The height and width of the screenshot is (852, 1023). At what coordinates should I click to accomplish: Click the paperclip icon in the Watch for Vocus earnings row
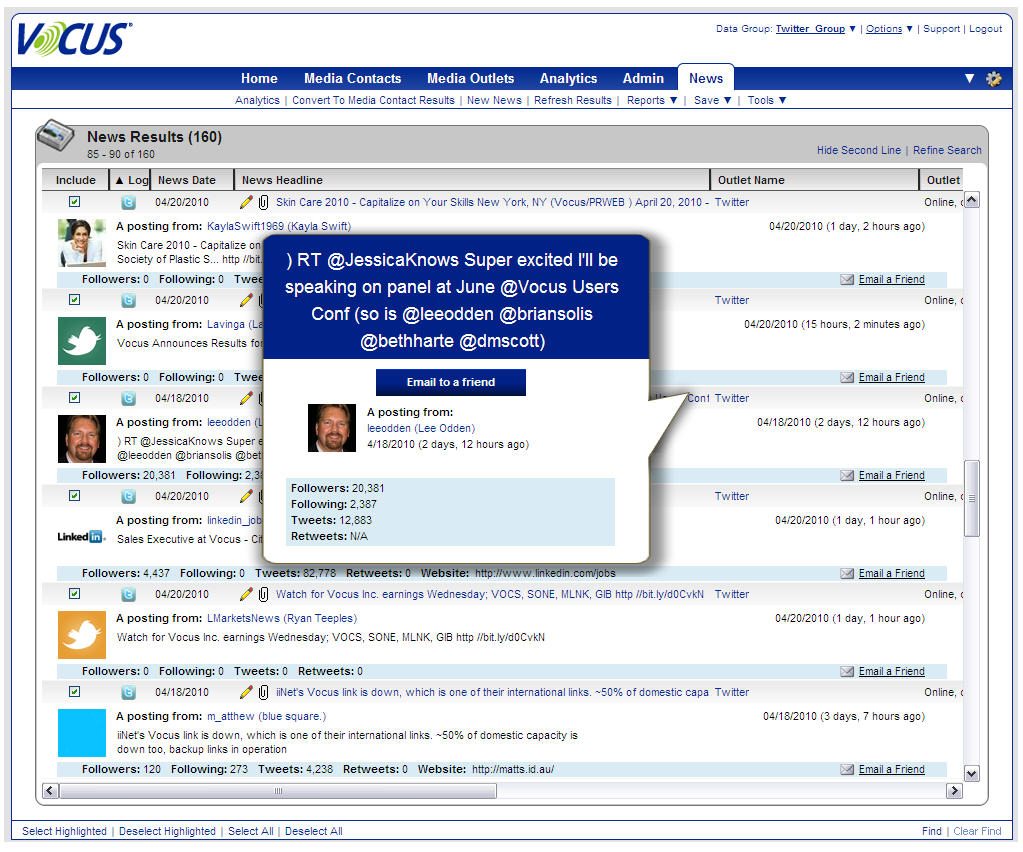coord(263,594)
